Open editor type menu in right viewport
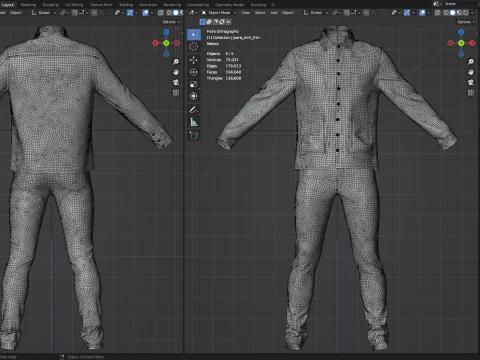This screenshot has height=360, width=480. coord(193,13)
